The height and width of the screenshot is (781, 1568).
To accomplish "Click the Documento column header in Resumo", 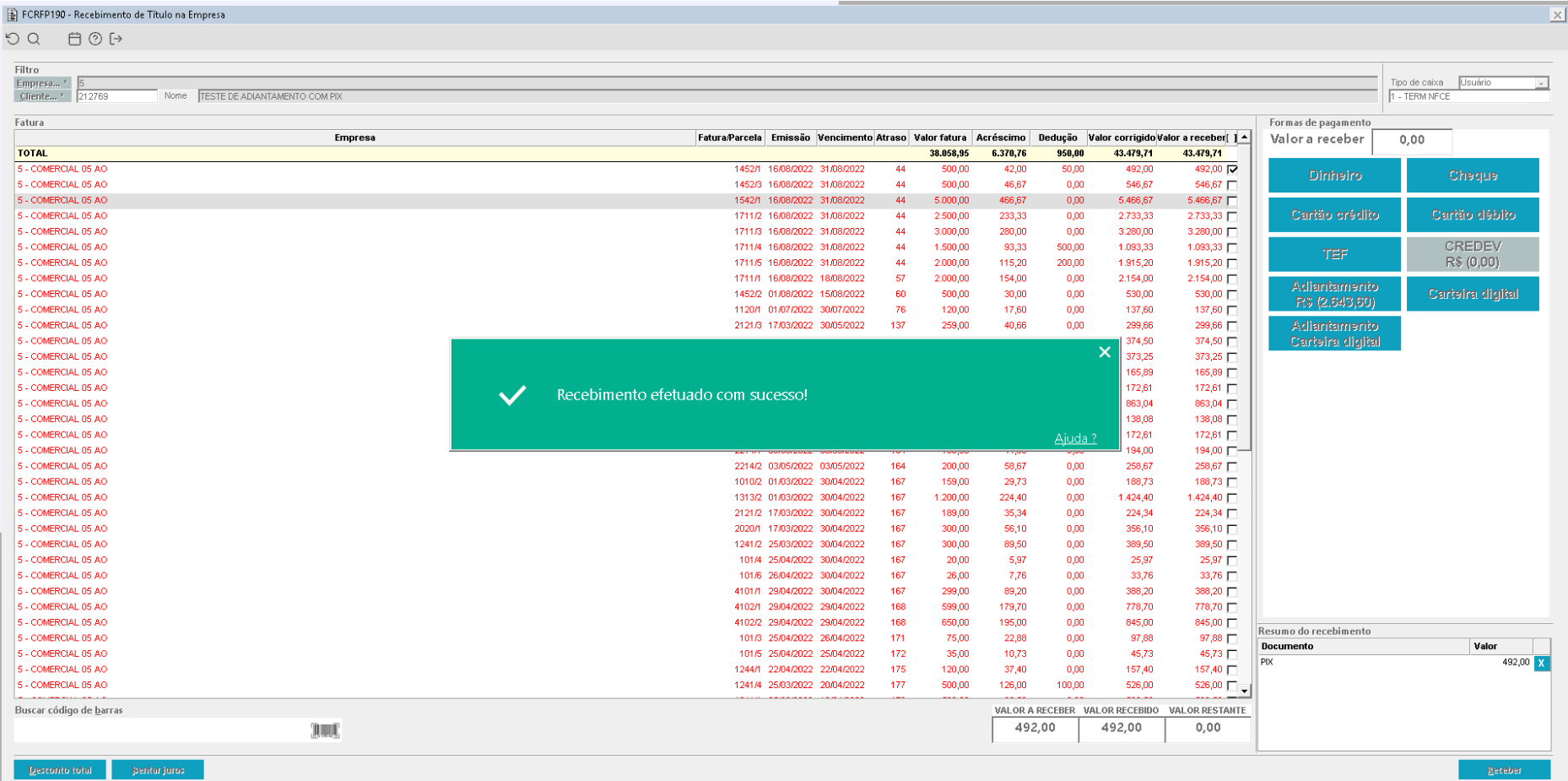I will pyautogui.click(x=1364, y=647).
